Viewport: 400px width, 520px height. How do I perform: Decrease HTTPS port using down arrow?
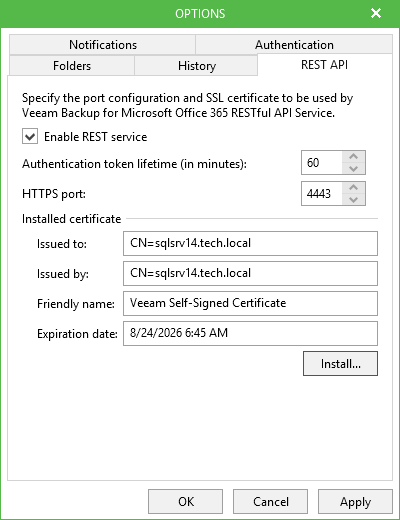pyautogui.click(x=354, y=199)
